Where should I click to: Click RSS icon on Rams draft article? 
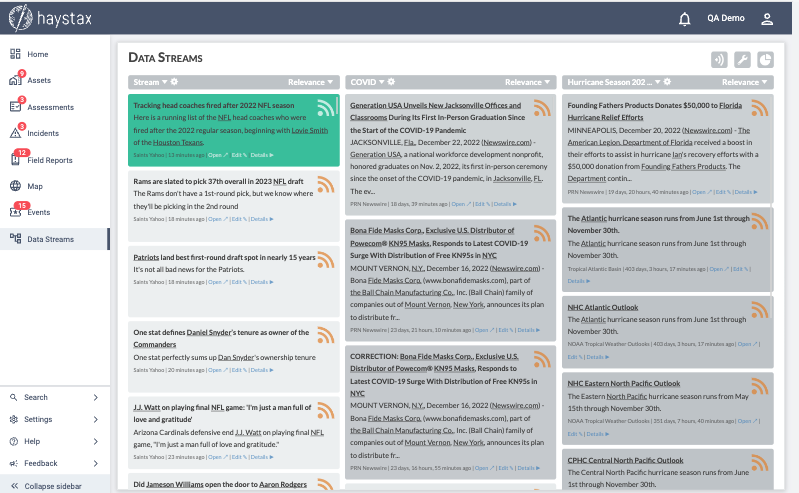(x=325, y=184)
